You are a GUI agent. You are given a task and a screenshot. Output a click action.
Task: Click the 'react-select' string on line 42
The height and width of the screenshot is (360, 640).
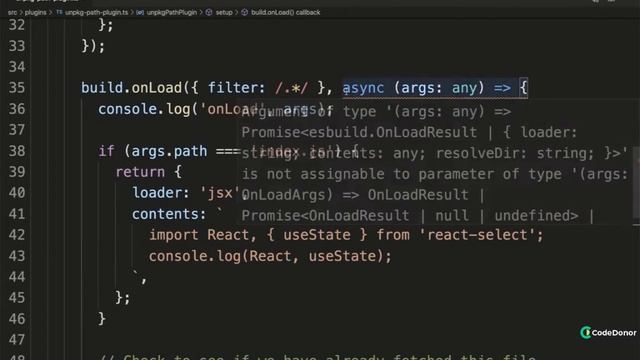point(477,235)
